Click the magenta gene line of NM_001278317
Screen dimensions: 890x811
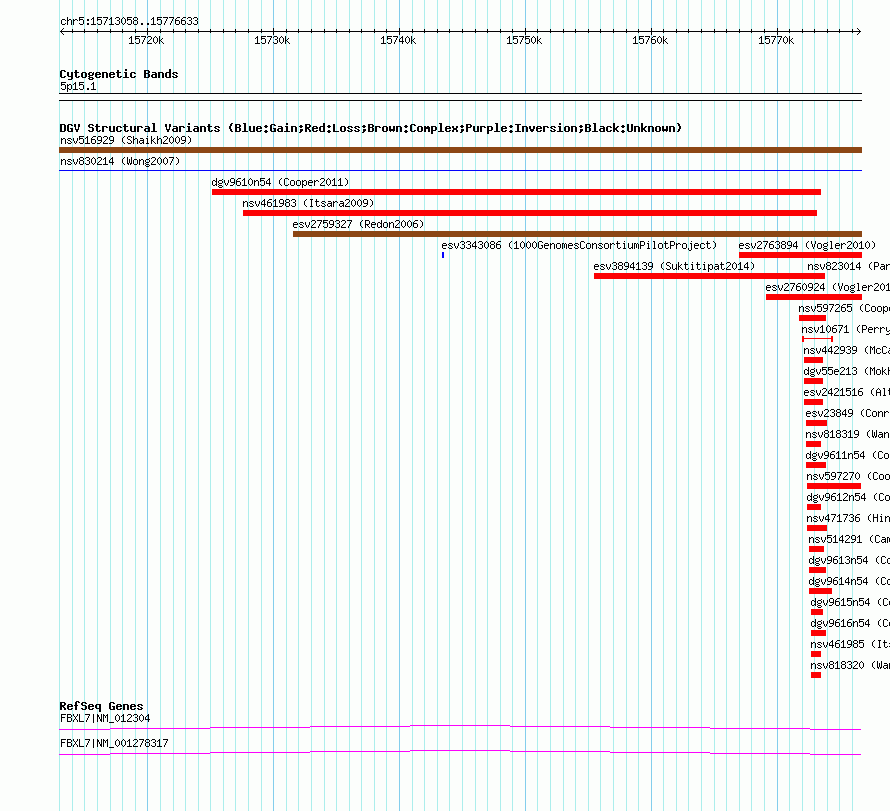click(x=460, y=753)
